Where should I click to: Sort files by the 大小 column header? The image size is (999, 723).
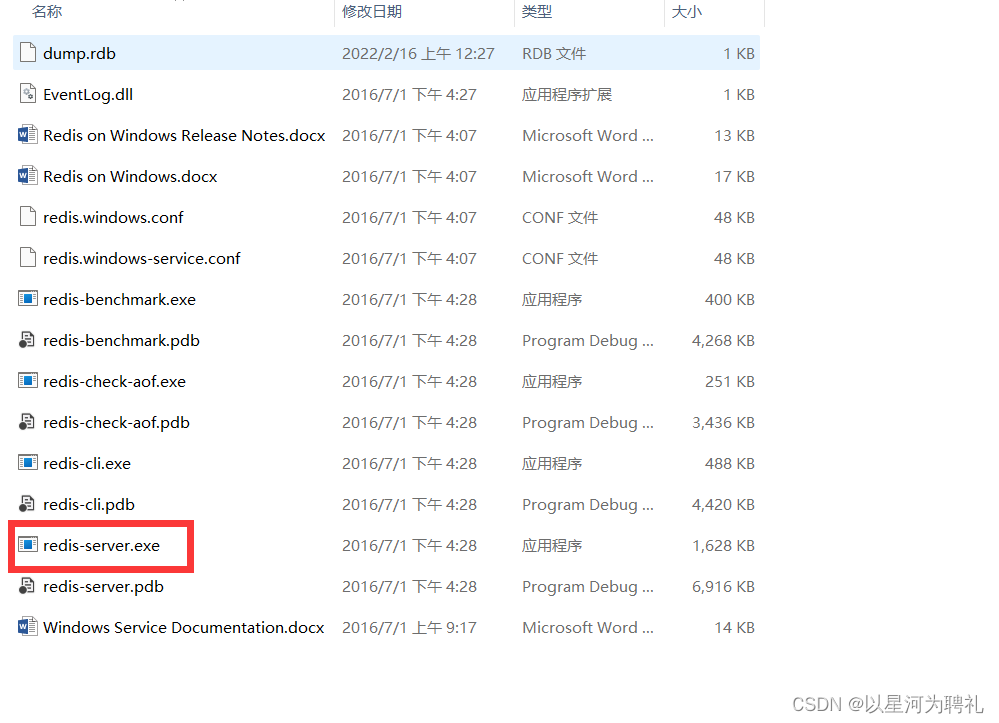point(688,10)
